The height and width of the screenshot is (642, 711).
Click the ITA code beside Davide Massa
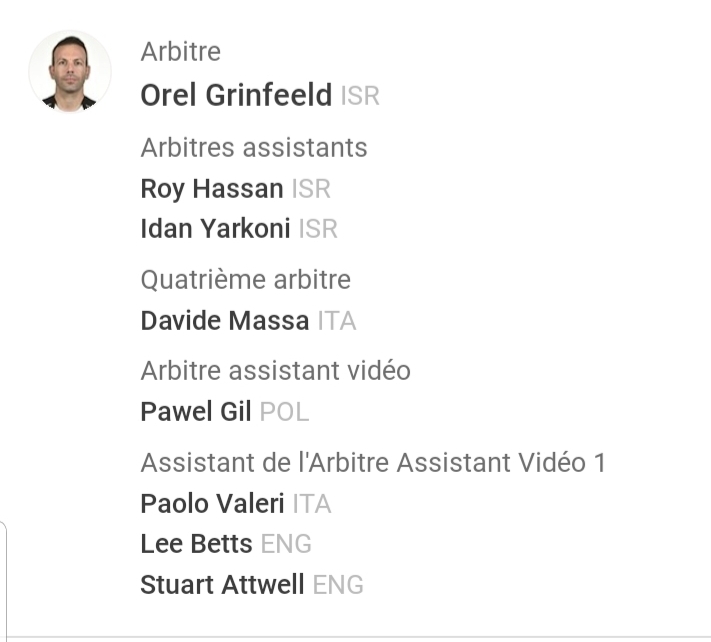(x=337, y=321)
